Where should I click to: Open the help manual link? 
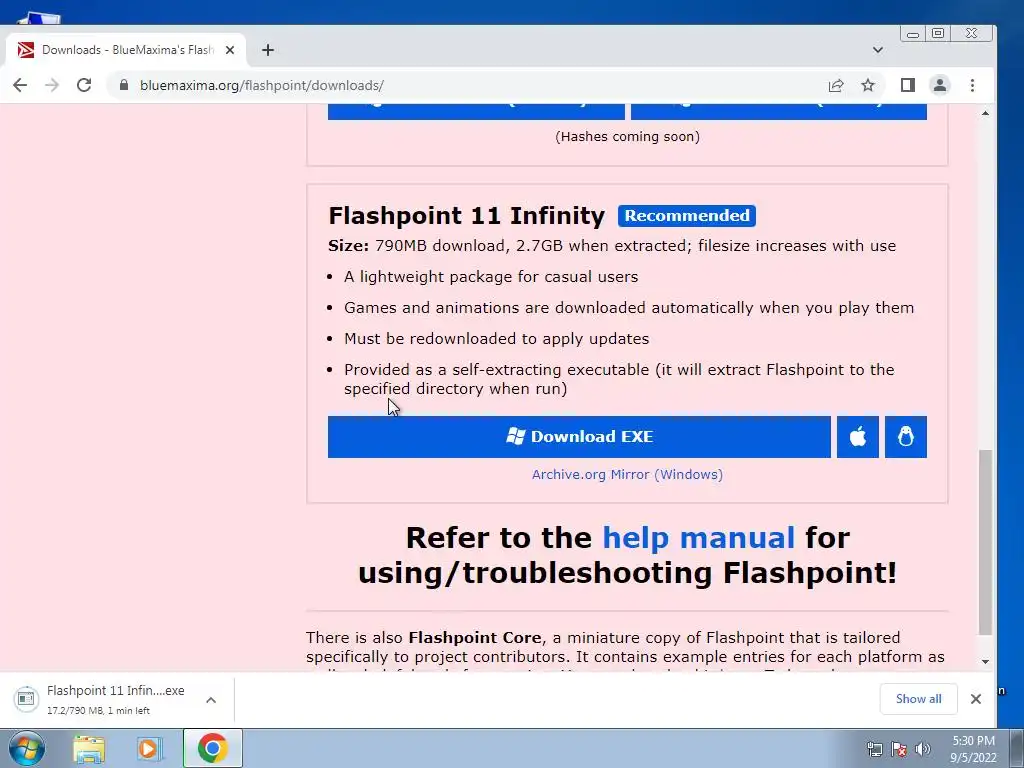click(698, 538)
